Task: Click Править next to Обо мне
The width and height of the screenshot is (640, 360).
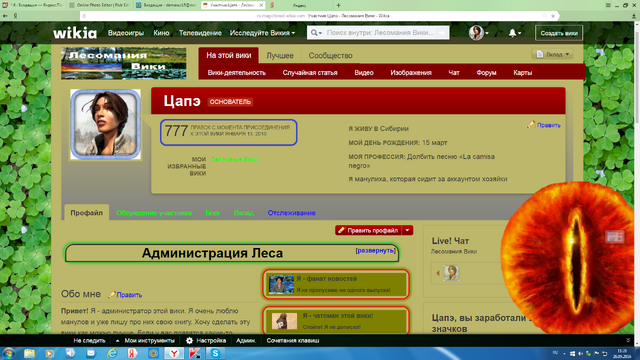Action: coord(129,295)
